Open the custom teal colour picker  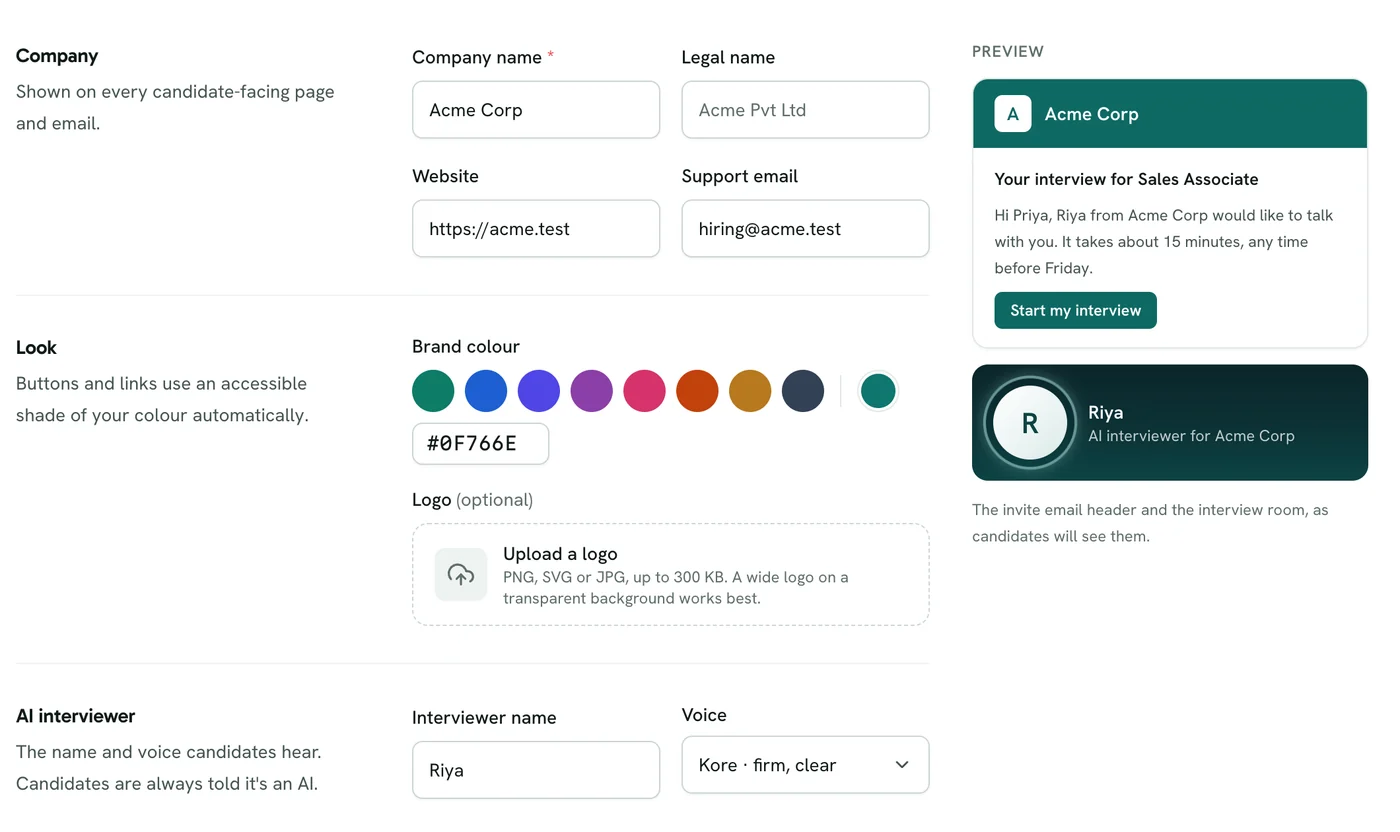pyautogui.click(x=878, y=391)
